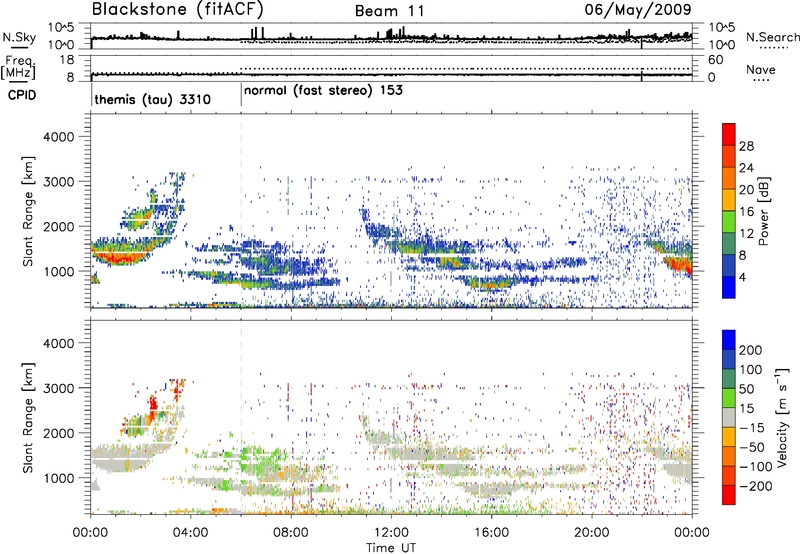Click the "08:00" time axis label
800x554 pixels.
[291, 533]
